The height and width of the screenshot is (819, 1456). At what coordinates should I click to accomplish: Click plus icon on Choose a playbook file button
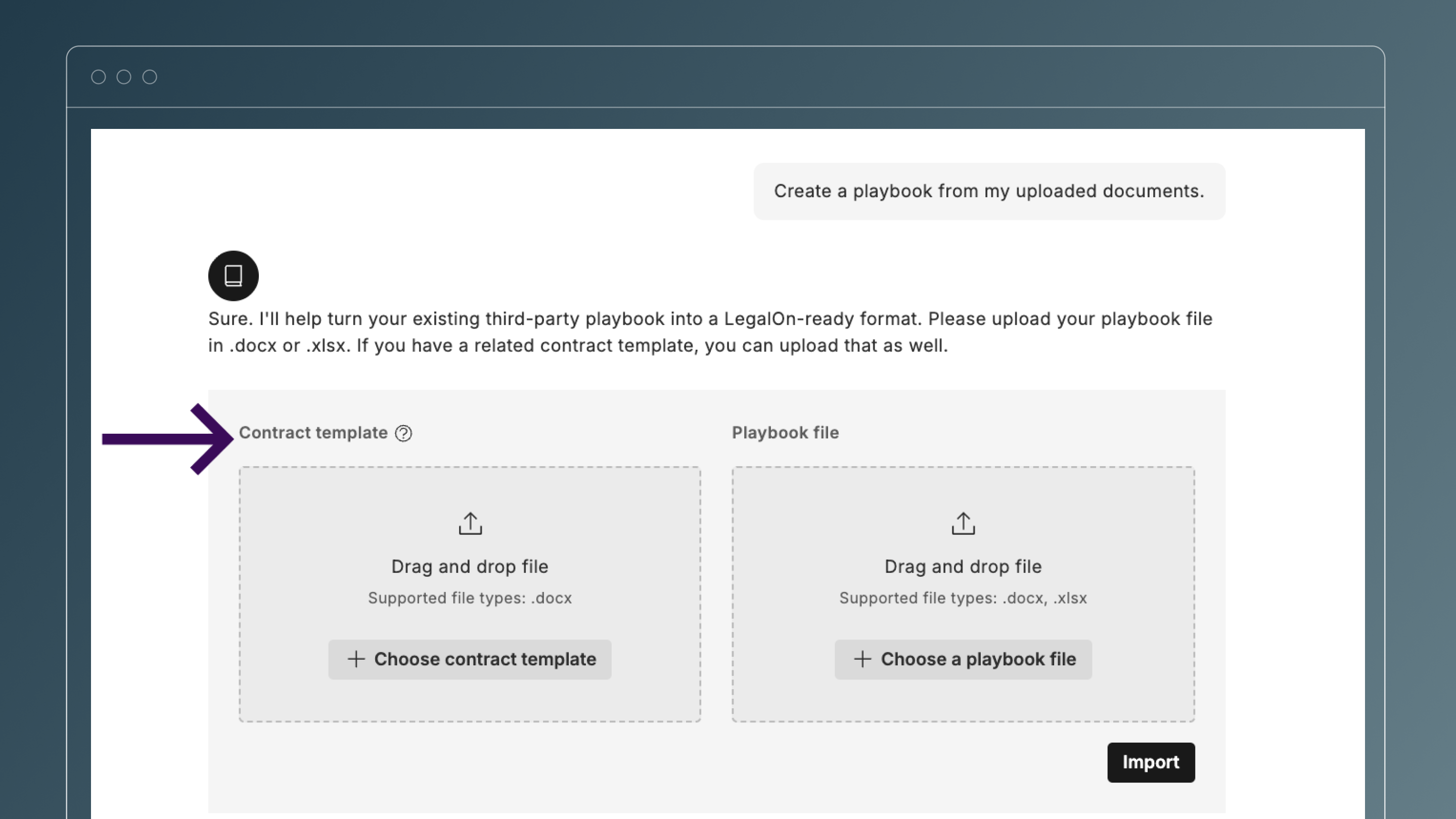point(862,659)
